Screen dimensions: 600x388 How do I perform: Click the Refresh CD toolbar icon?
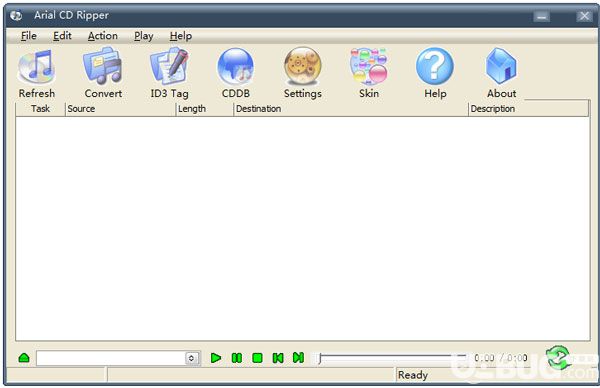point(36,67)
